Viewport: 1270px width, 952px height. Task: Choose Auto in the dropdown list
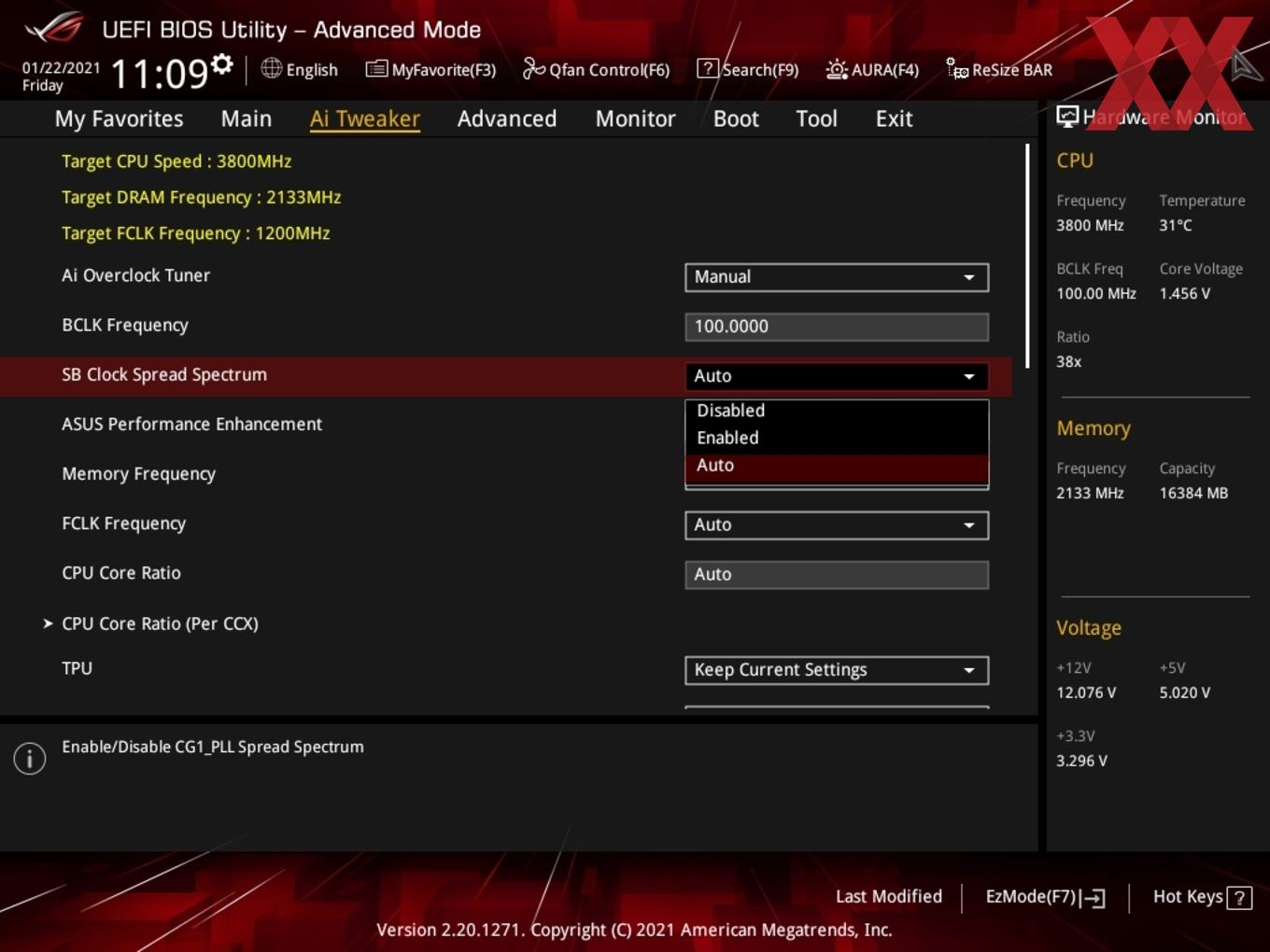tap(837, 466)
